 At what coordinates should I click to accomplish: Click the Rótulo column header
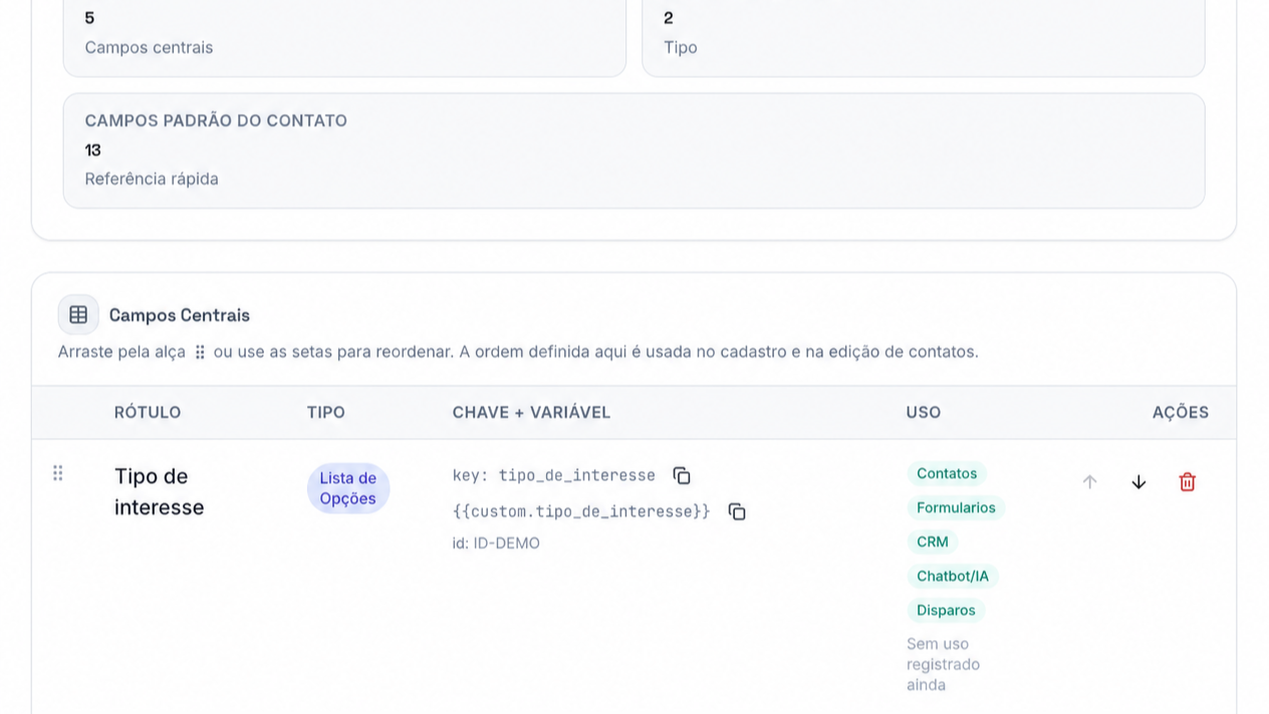click(148, 412)
